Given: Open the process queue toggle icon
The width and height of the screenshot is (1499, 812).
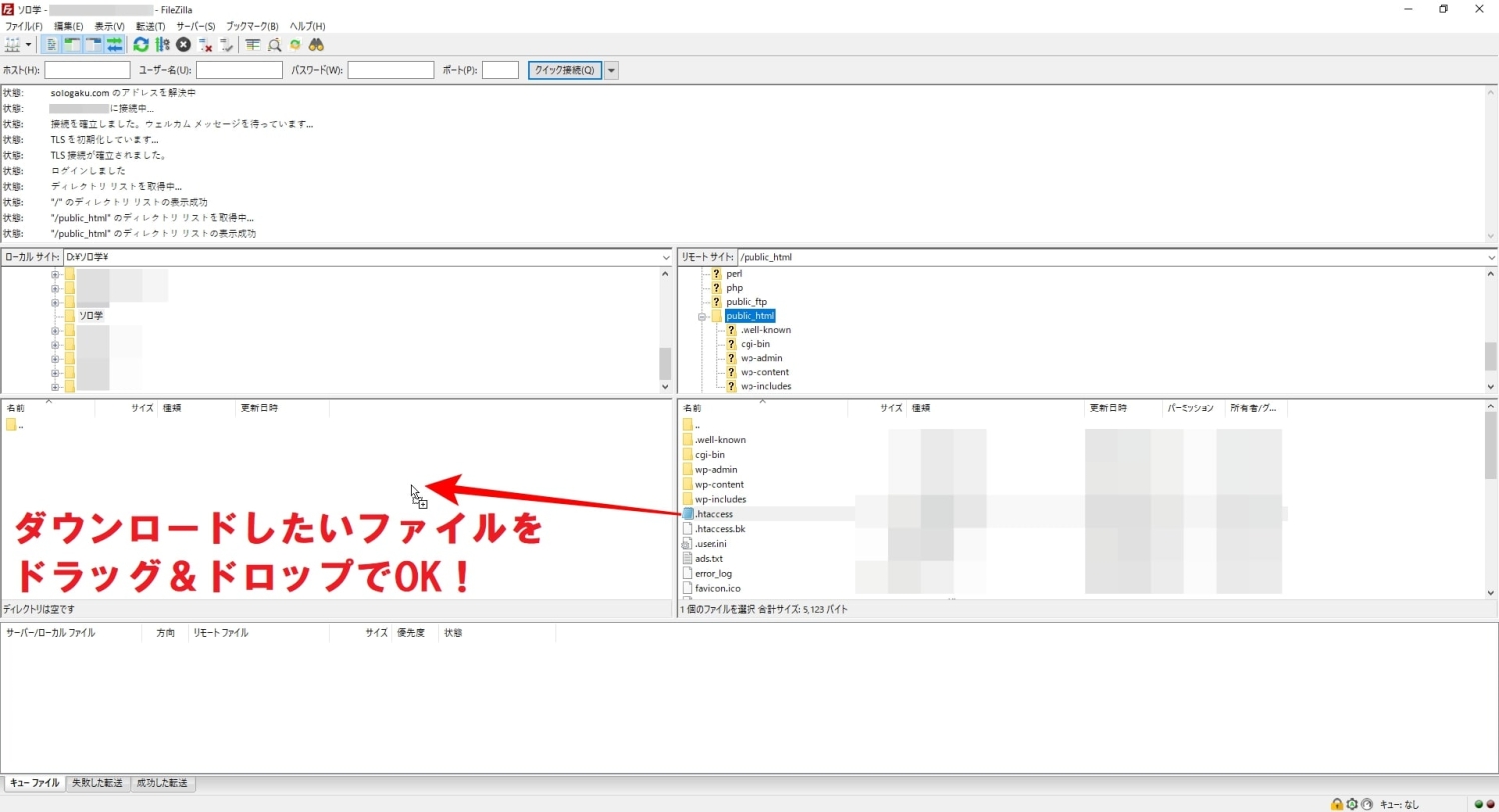Looking at the screenshot, I should coord(162,45).
